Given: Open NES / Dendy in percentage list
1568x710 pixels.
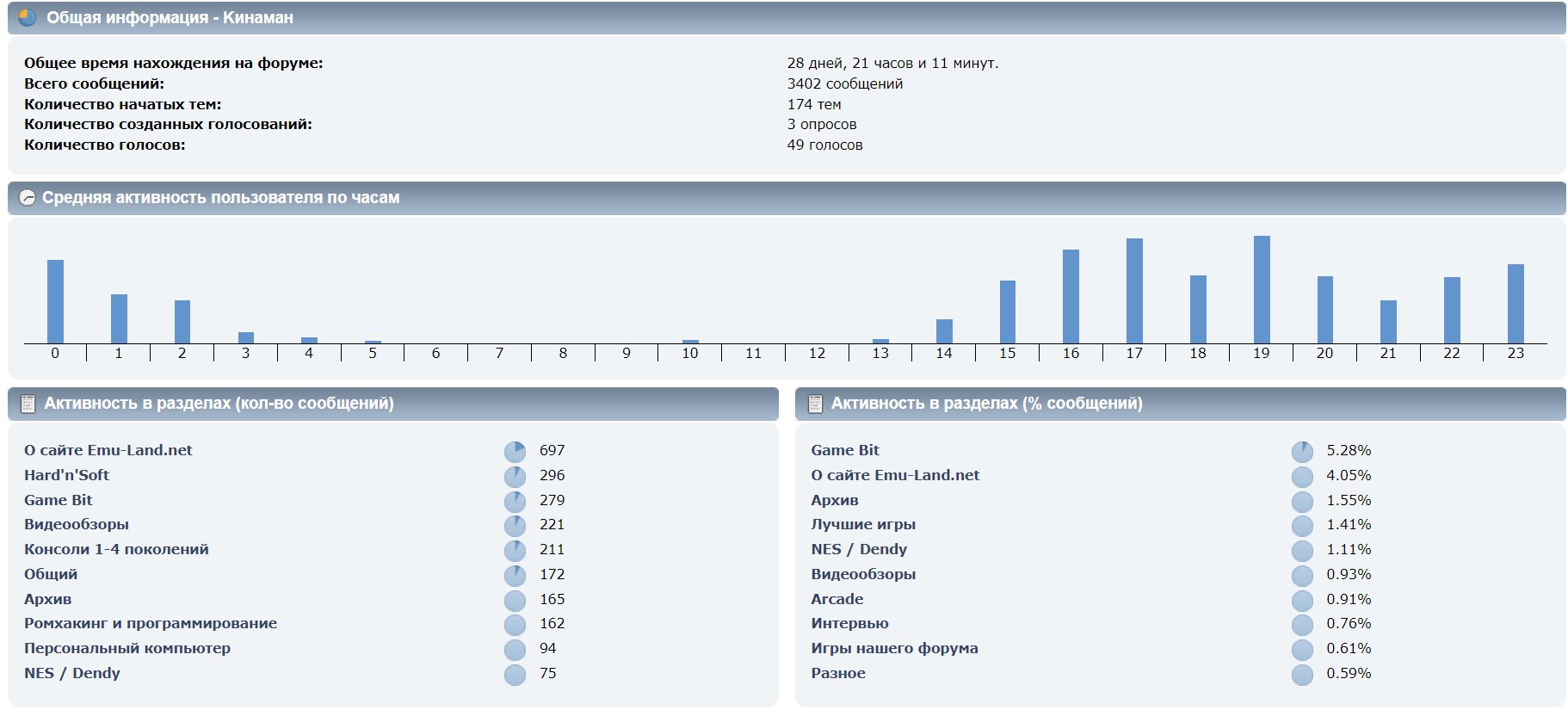Looking at the screenshot, I should [859, 549].
